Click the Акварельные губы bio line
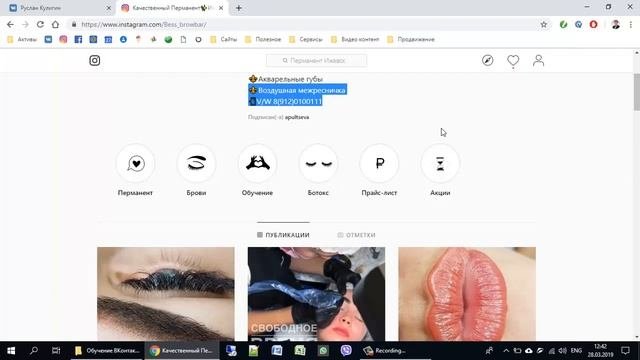Viewport: 640px width, 360px height. [x=286, y=79]
